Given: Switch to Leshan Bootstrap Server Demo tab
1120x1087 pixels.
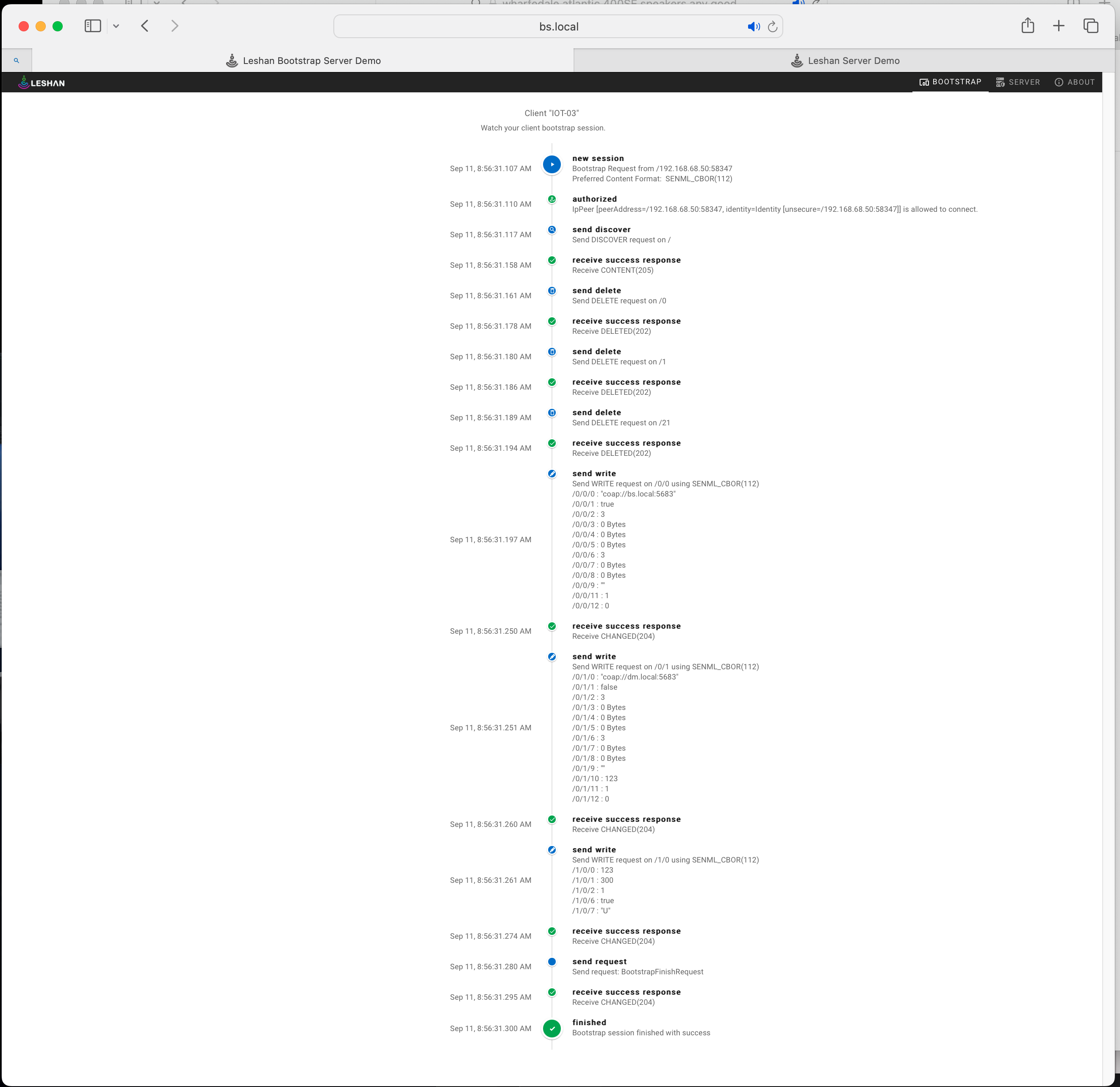Looking at the screenshot, I should coord(303,61).
